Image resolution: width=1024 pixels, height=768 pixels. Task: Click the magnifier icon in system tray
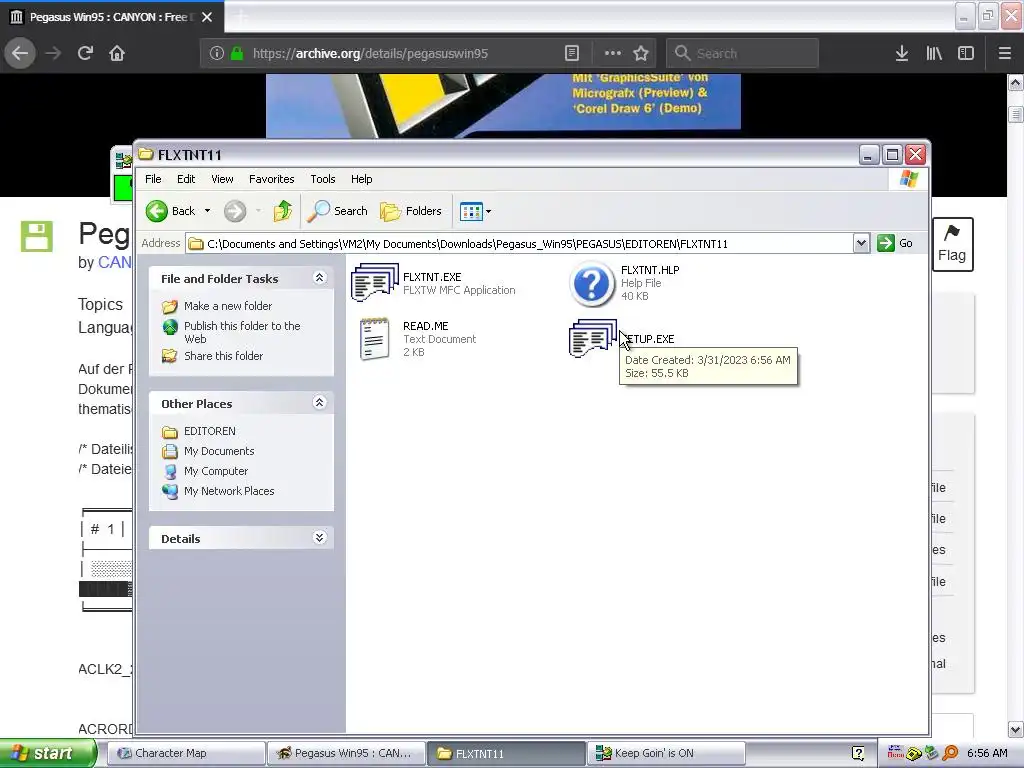(x=950, y=753)
